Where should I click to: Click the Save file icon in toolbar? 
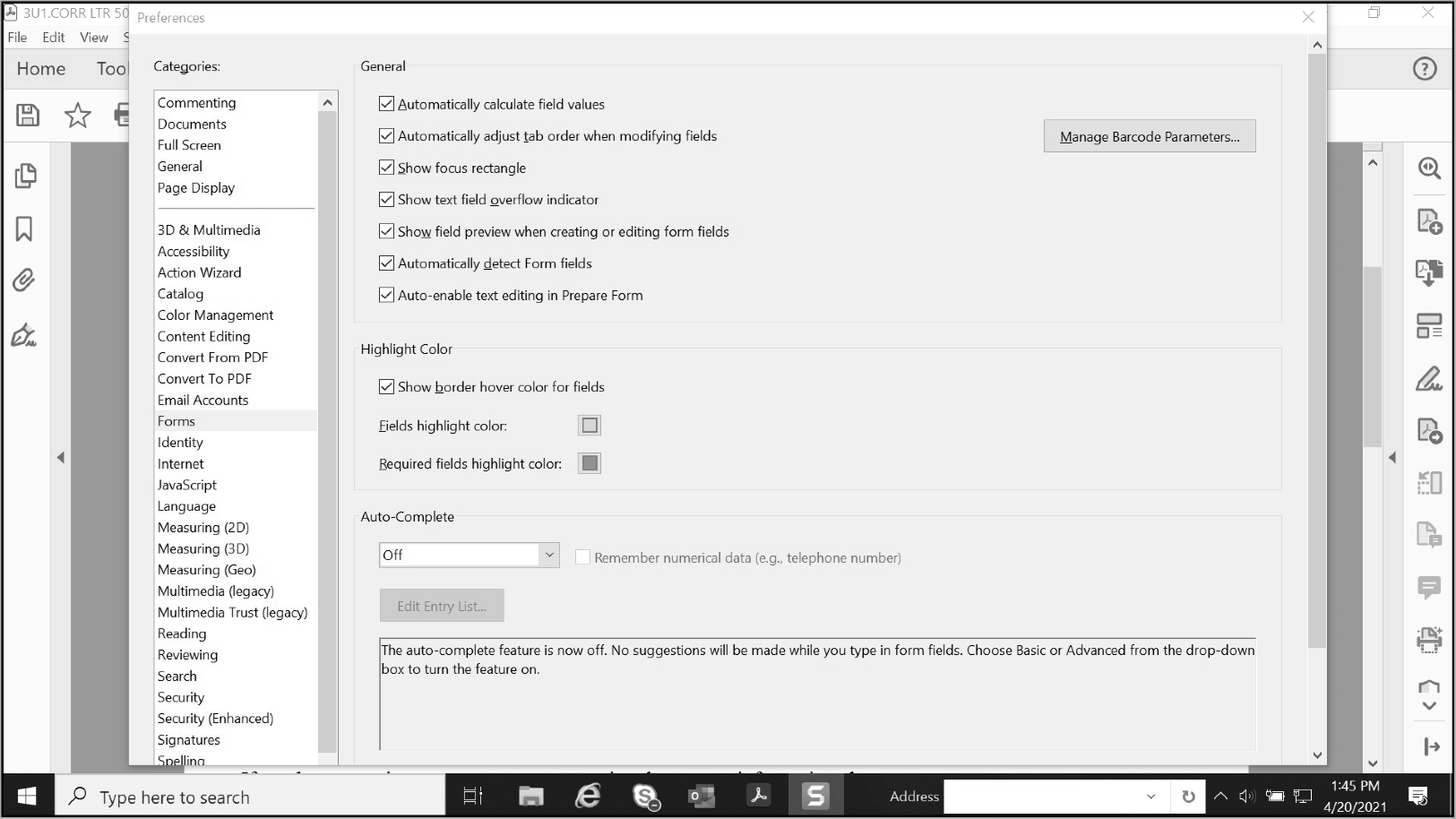[x=28, y=115]
